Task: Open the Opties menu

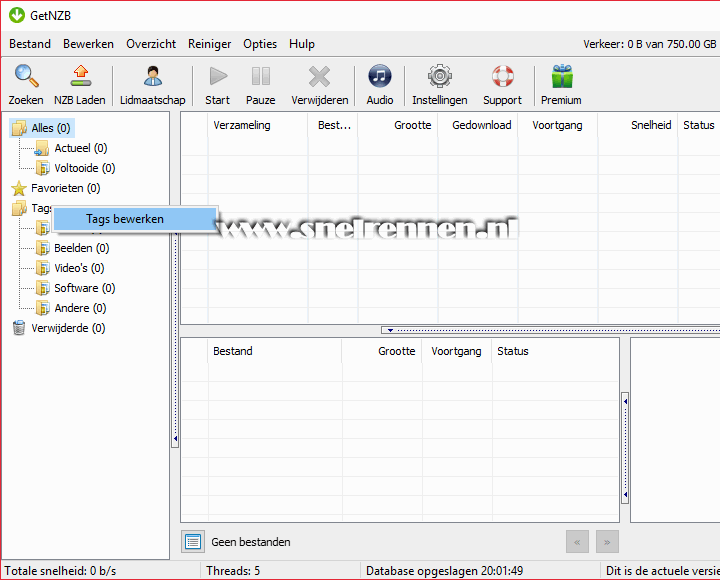Action: tap(260, 44)
